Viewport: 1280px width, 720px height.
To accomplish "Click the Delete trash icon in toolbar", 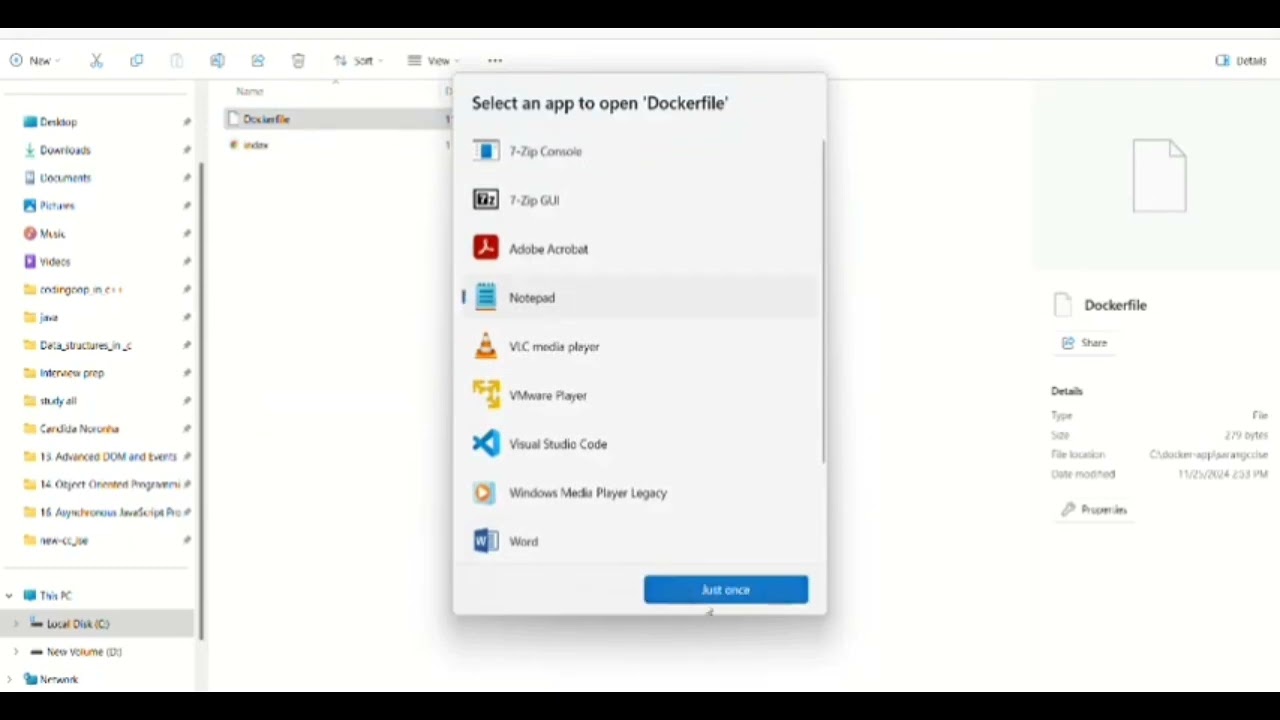I will [x=298, y=61].
